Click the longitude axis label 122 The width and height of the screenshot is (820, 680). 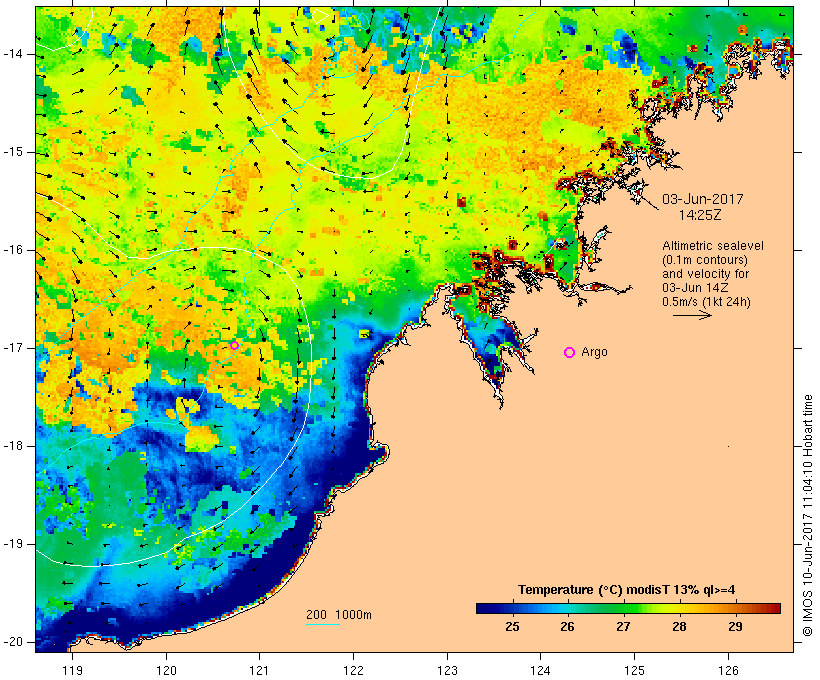pyautogui.click(x=354, y=671)
